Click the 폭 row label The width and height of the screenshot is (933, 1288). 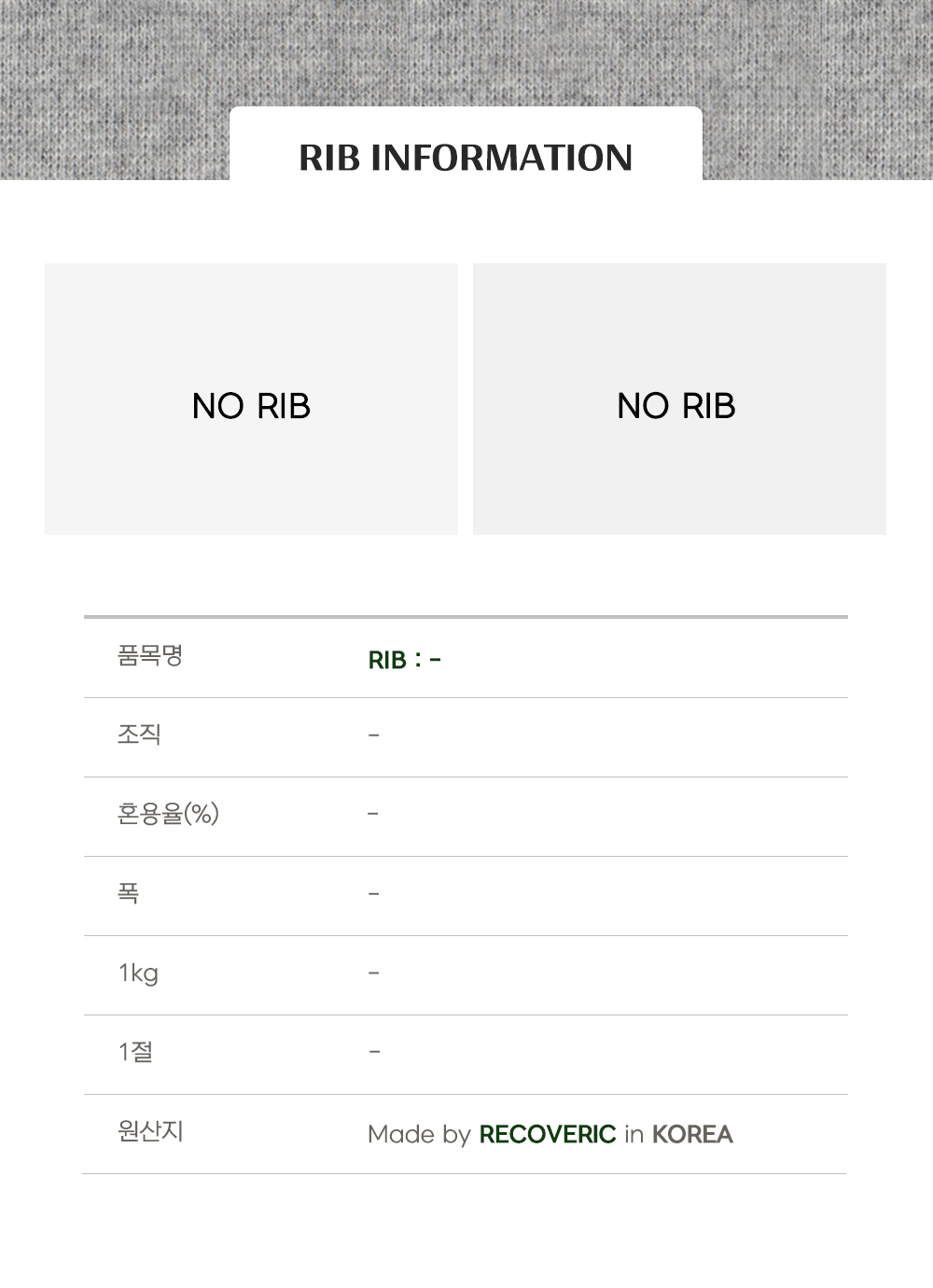click(129, 894)
